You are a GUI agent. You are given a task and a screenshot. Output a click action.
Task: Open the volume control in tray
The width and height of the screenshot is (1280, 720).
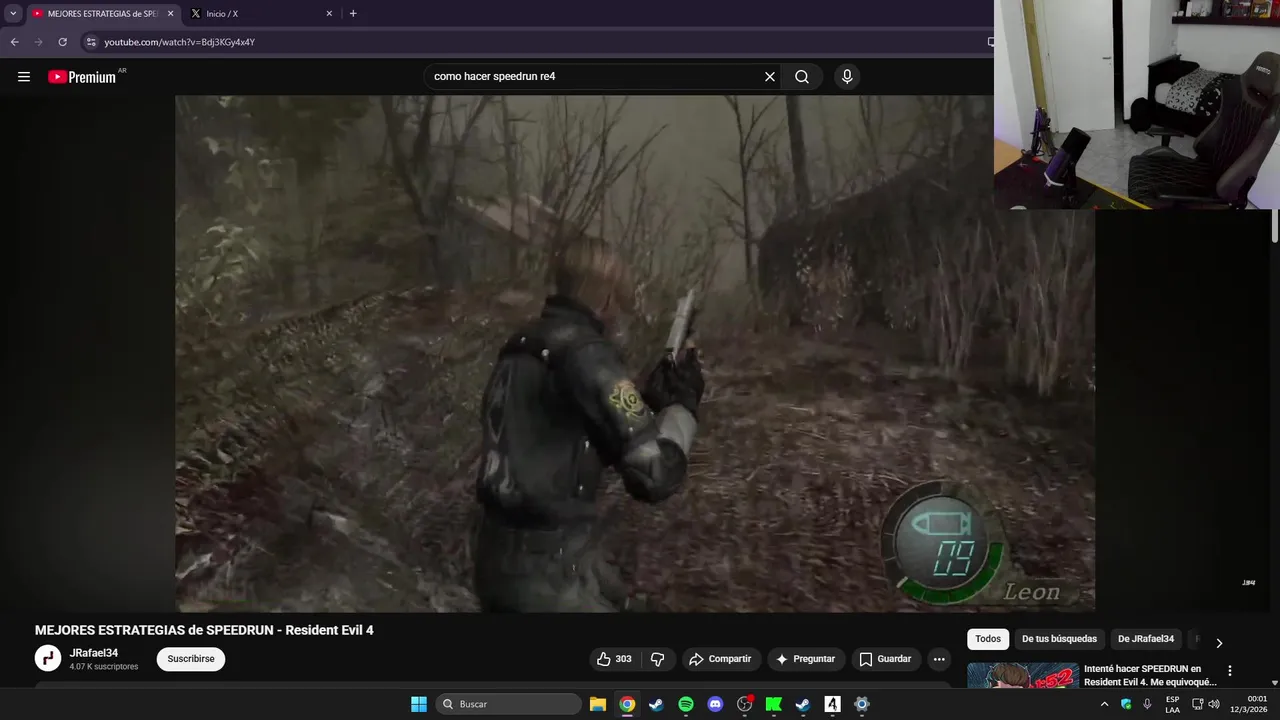(1214, 704)
